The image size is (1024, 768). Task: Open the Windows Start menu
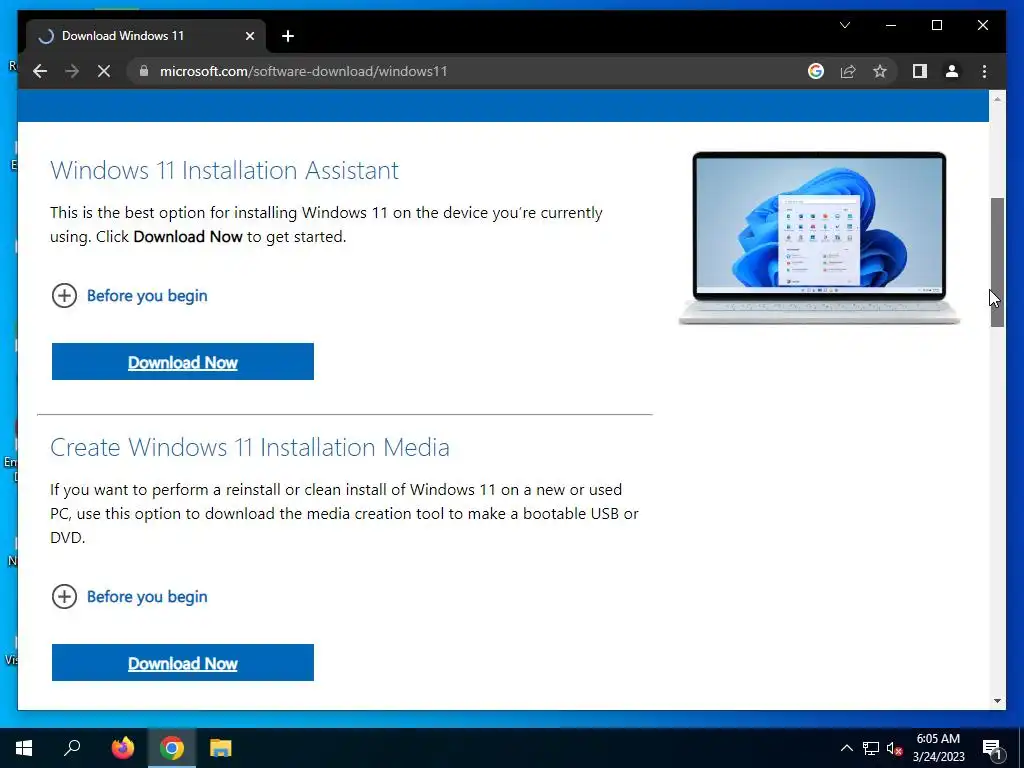coord(24,748)
